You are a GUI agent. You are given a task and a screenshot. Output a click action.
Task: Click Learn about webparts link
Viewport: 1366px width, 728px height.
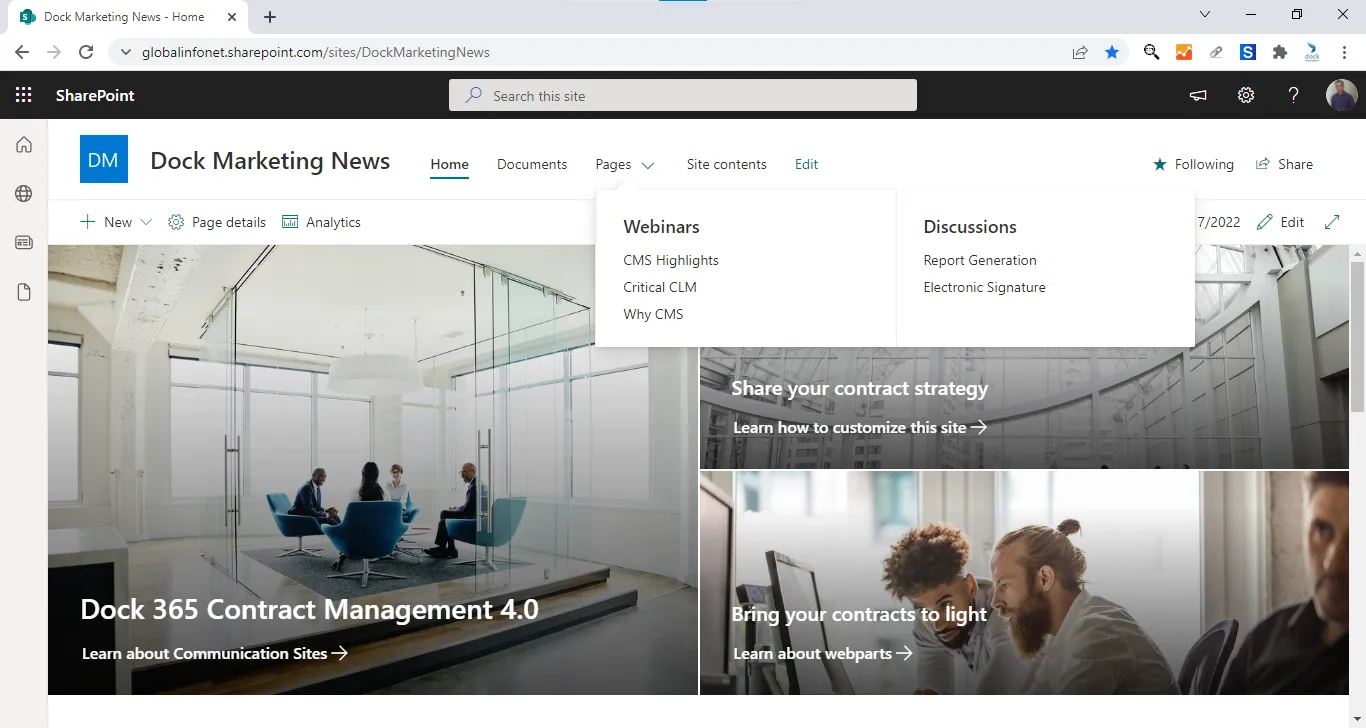coord(823,654)
